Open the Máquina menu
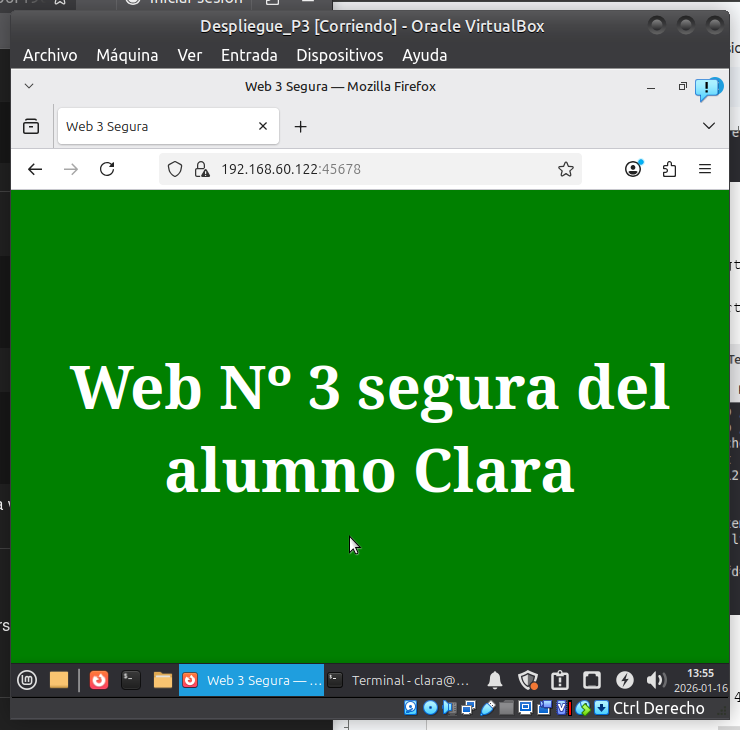Viewport: 740px width, 730px height. pyautogui.click(x=127, y=55)
